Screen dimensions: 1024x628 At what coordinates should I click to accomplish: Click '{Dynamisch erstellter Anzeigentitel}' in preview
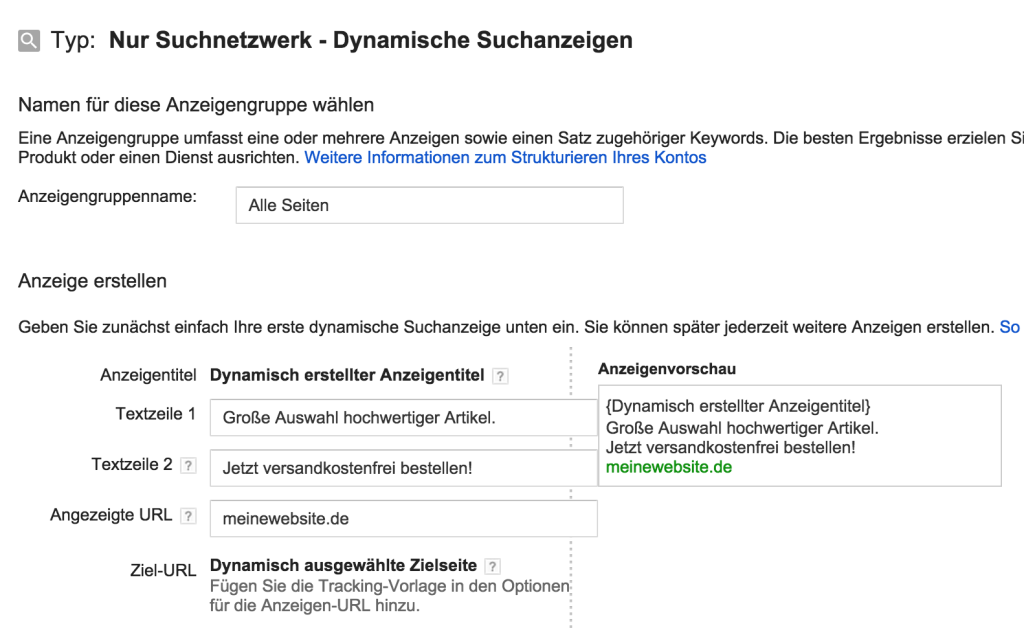click(x=738, y=406)
